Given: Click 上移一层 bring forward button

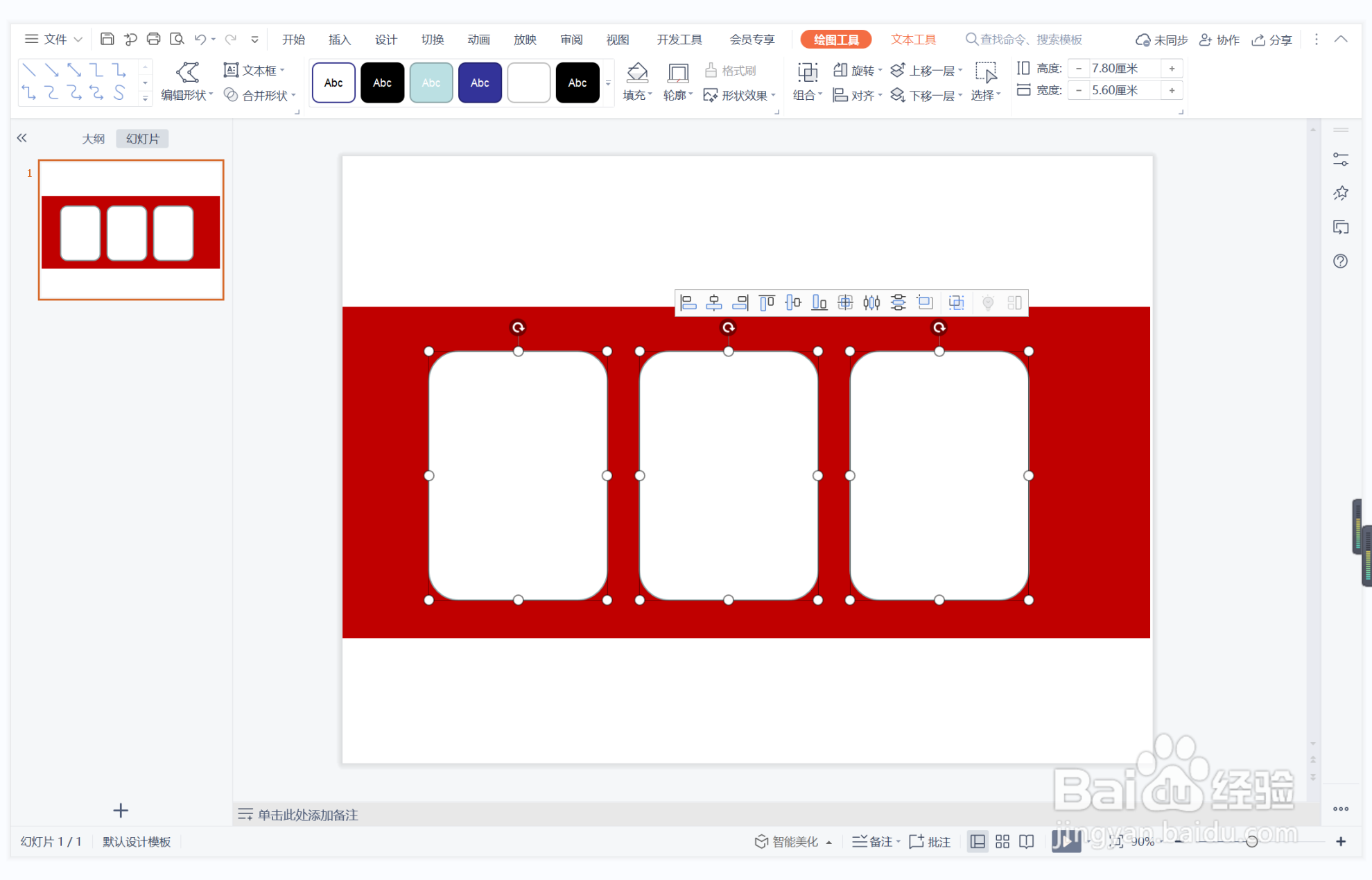Looking at the screenshot, I should point(926,71).
